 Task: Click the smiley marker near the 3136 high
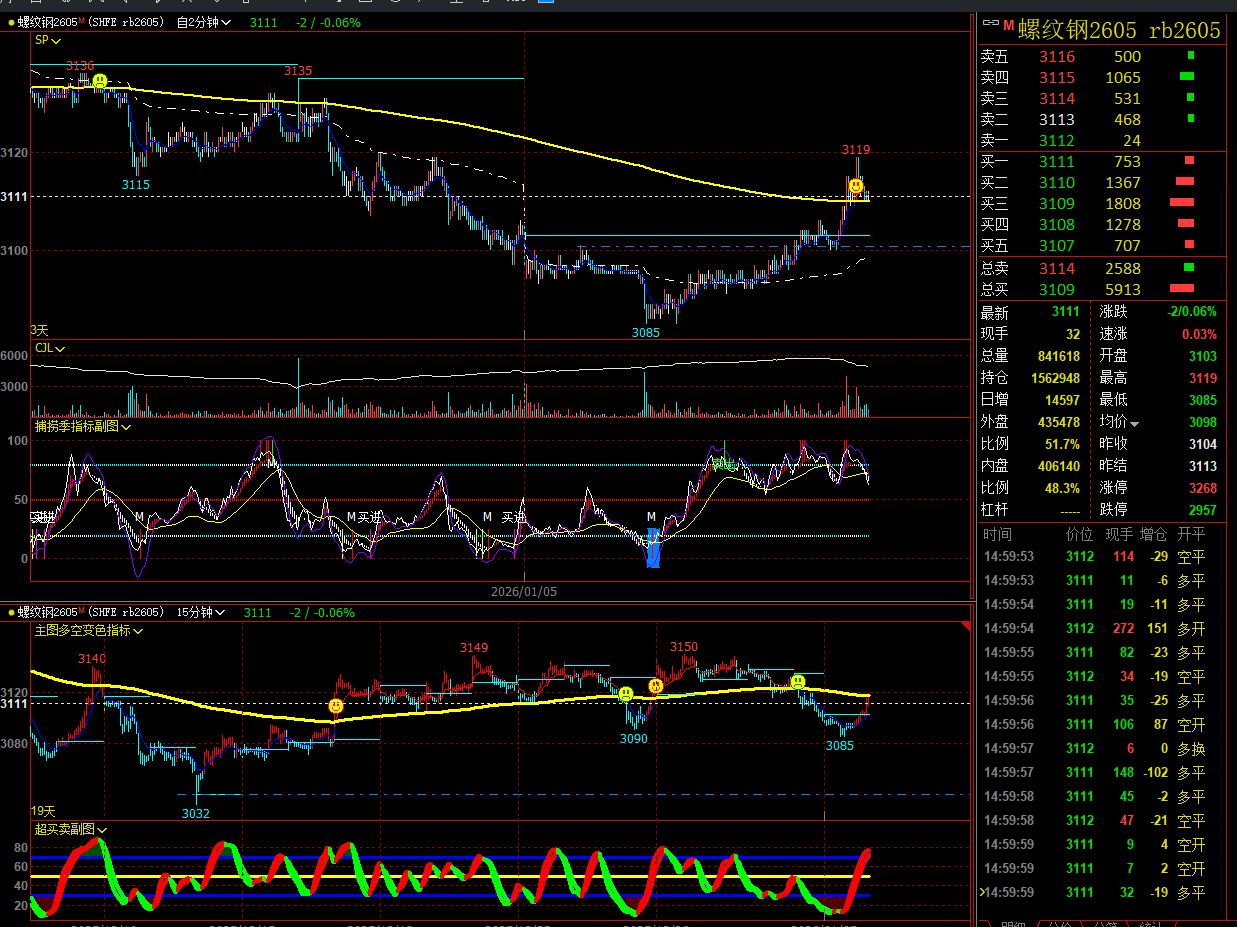(x=99, y=80)
